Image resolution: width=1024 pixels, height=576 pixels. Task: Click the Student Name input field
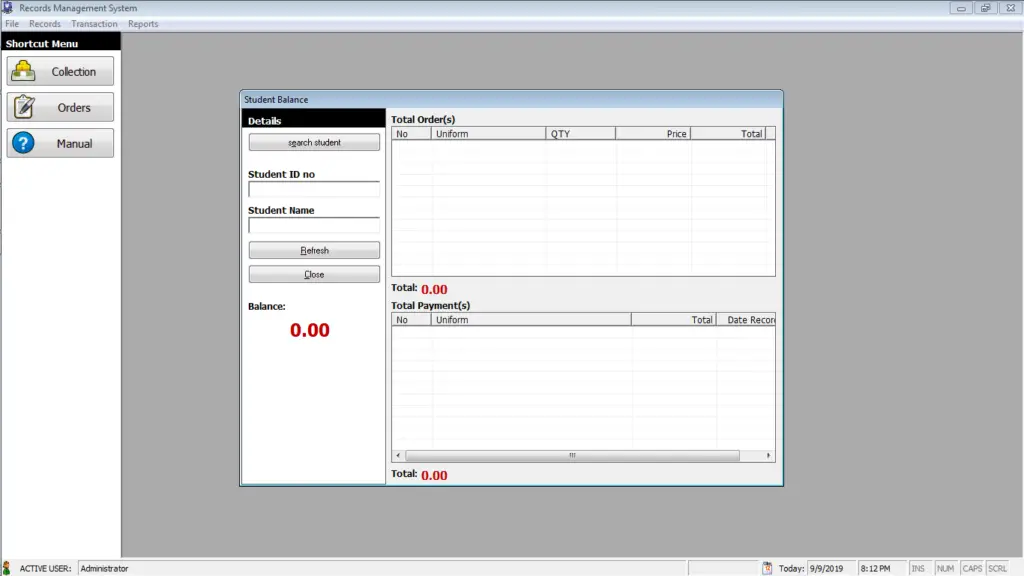(x=313, y=223)
